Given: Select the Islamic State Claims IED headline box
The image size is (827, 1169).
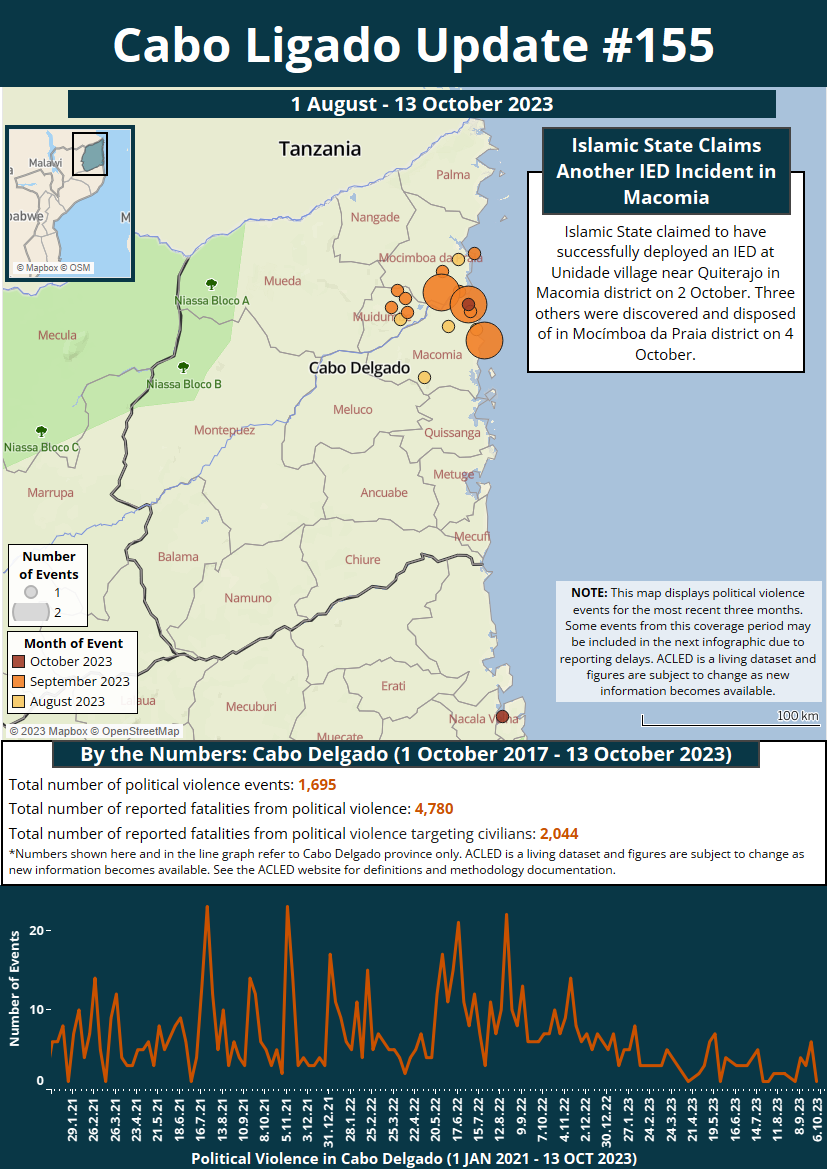Looking at the screenshot, I should click(x=666, y=171).
